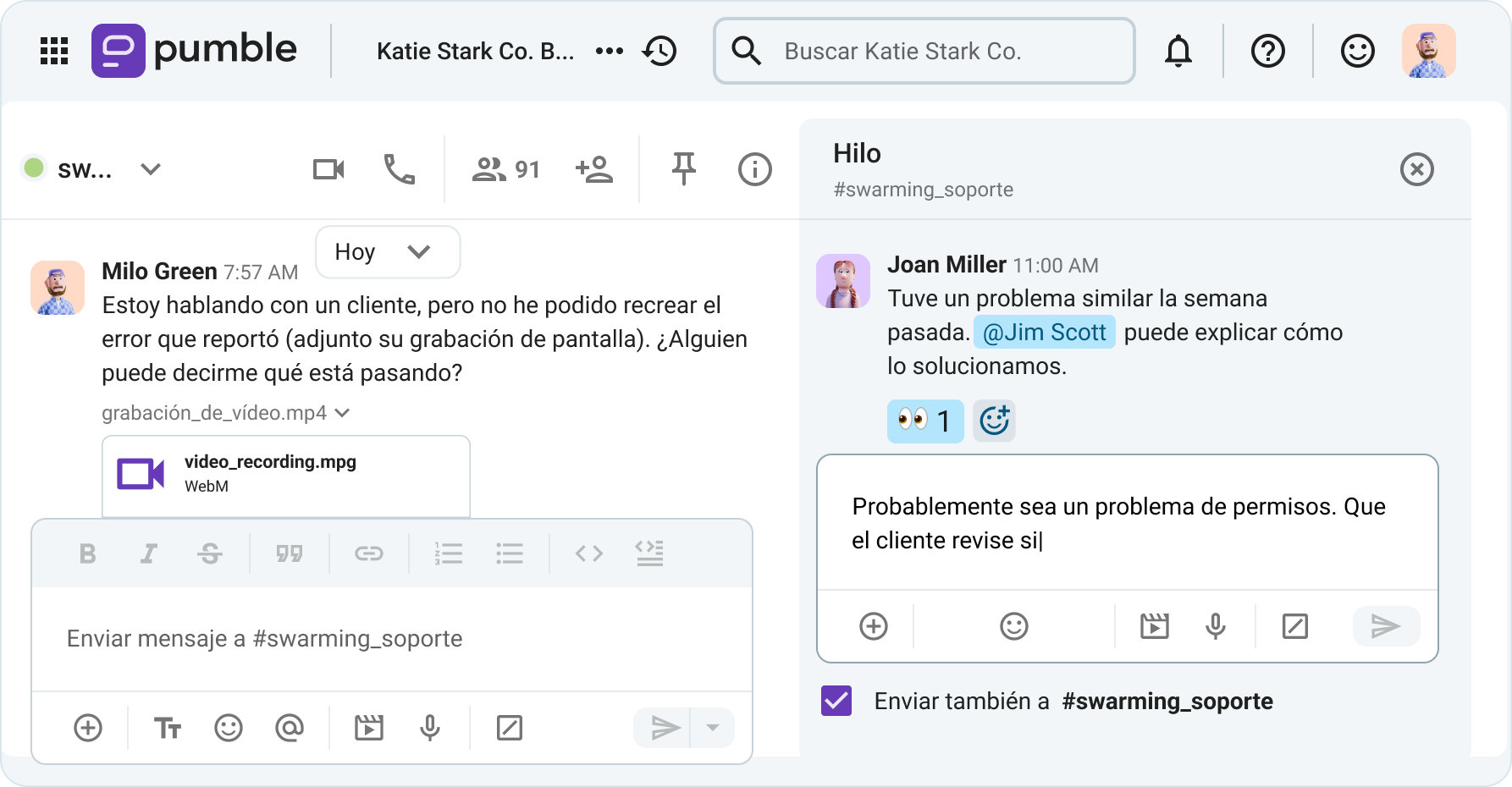Uncheck Enviar también a #swarming_soporte
This screenshot has width=1512, height=787.
point(837,701)
